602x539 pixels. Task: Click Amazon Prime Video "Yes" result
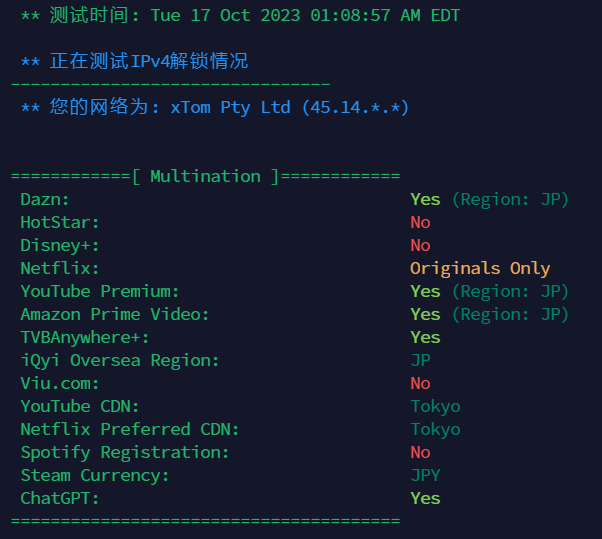[x=425, y=314]
